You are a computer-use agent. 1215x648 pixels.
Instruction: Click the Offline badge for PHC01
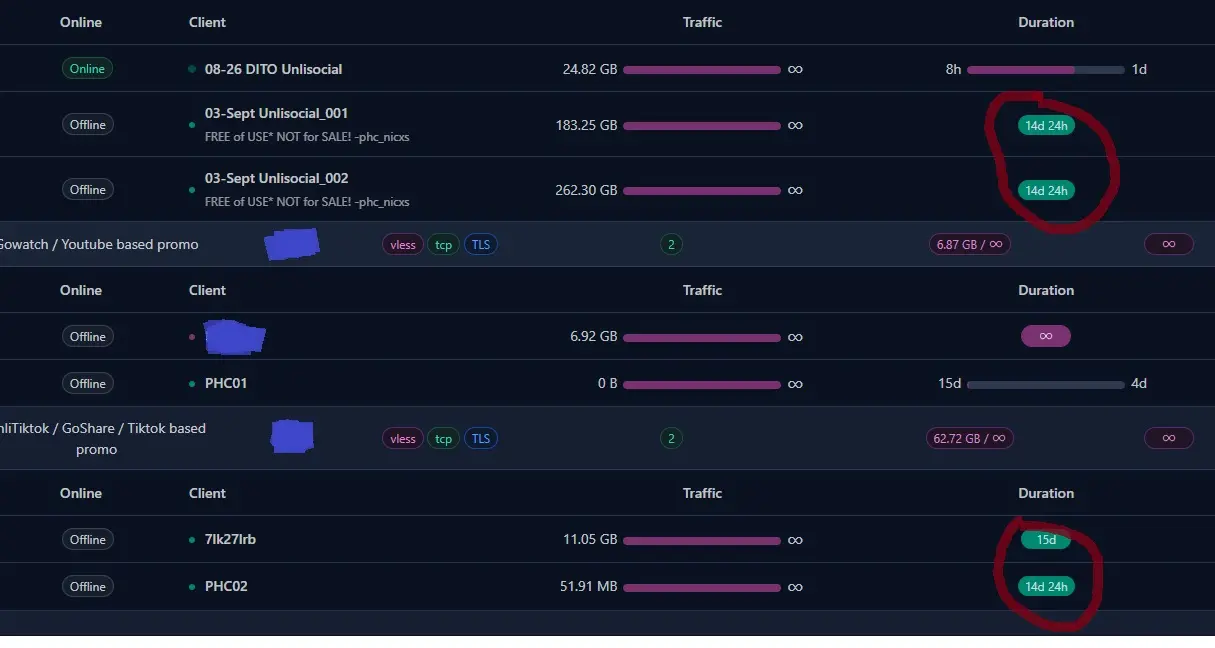(87, 383)
